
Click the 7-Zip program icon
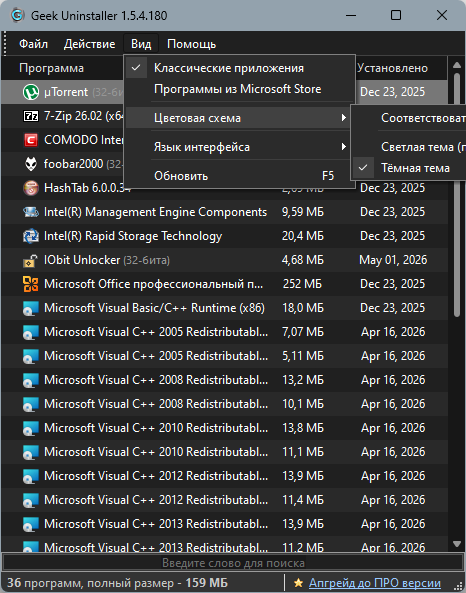click(31, 116)
